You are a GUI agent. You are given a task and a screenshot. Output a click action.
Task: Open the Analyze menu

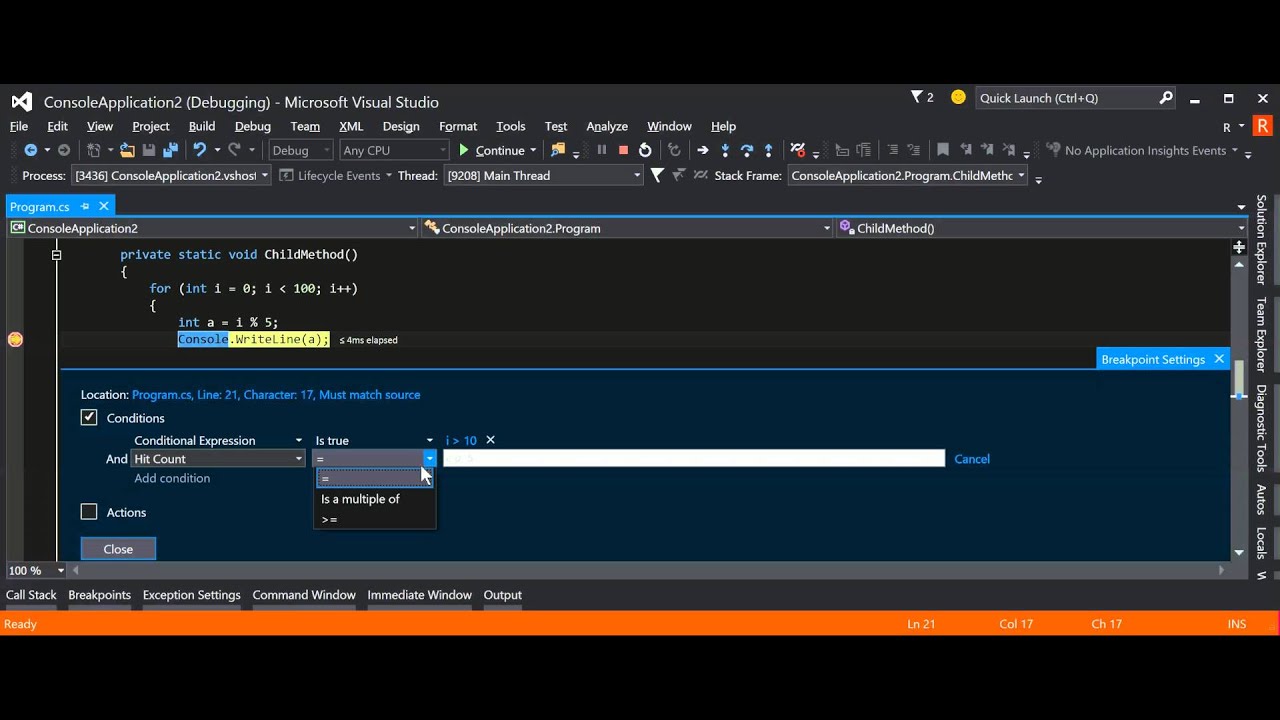pyautogui.click(x=607, y=126)
